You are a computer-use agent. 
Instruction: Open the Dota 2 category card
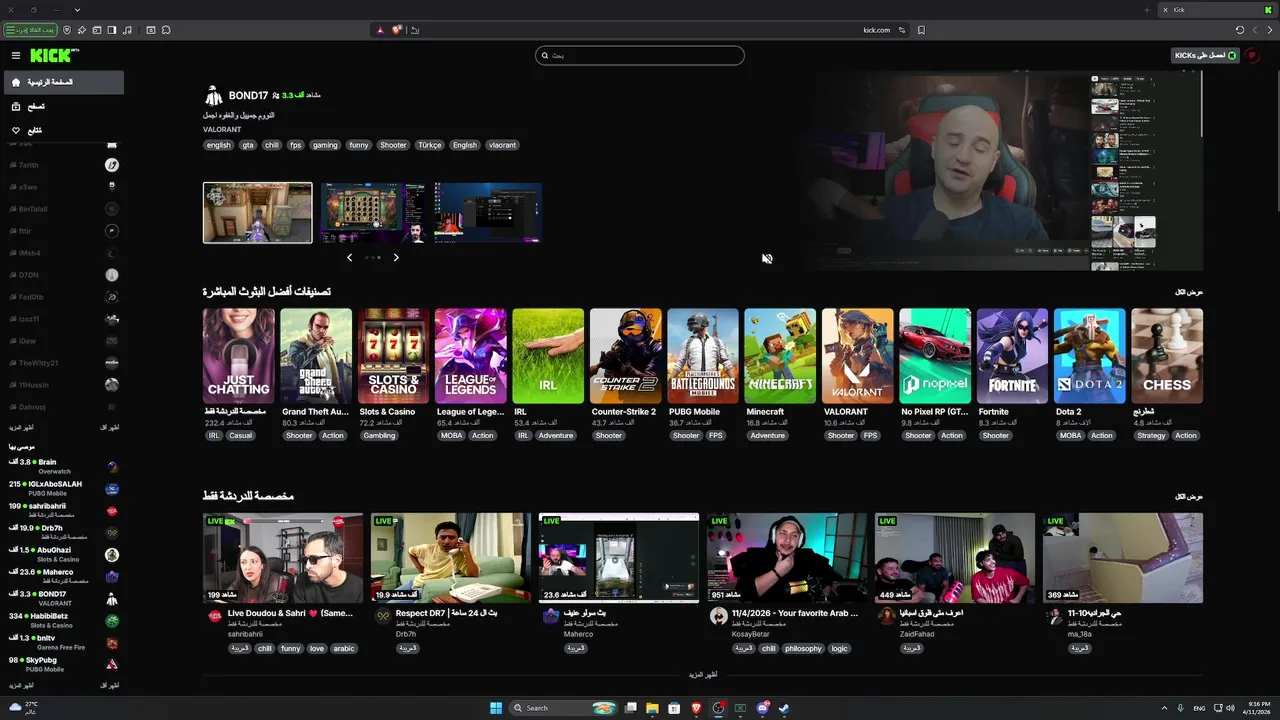1090,356
